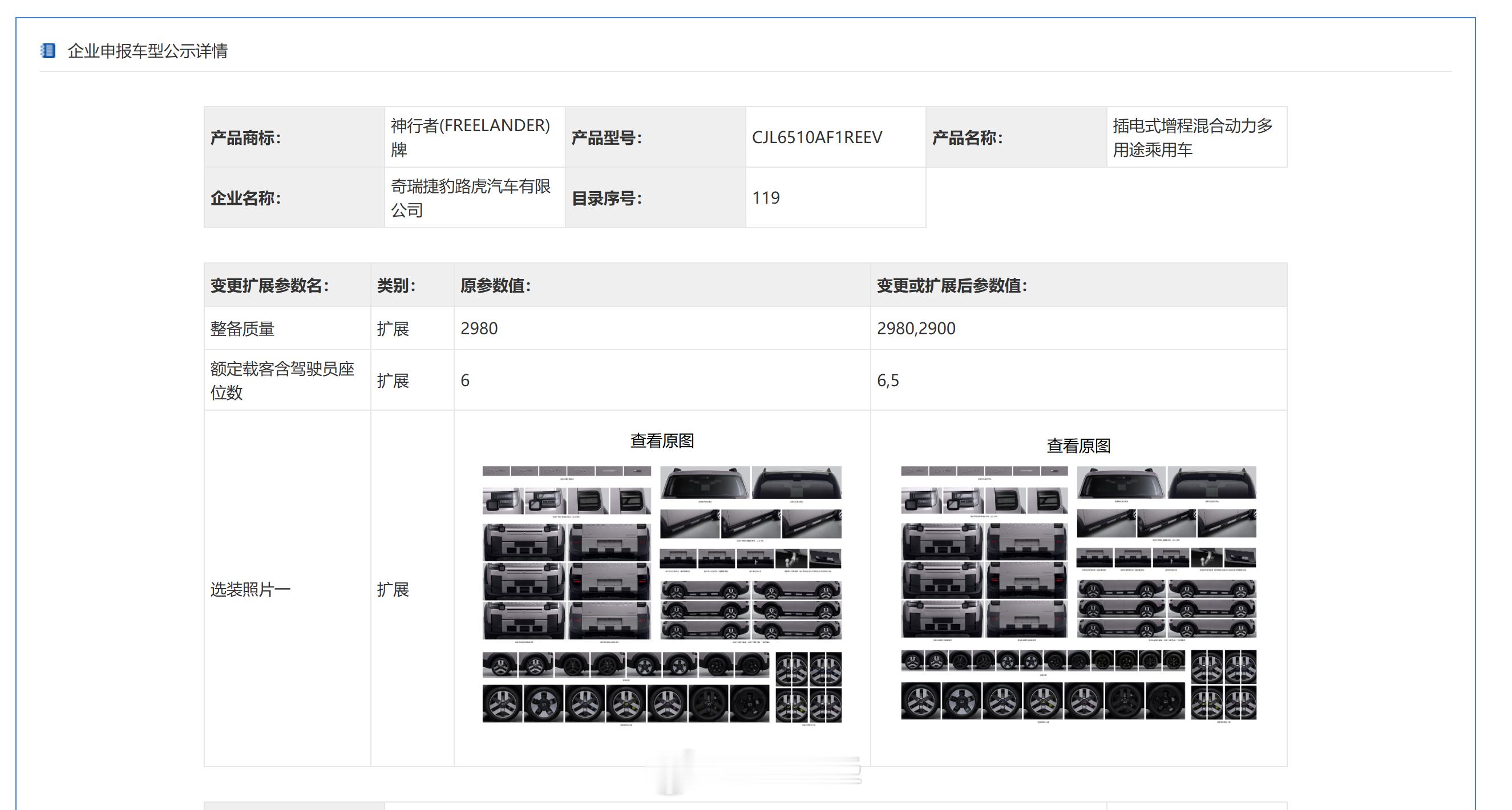
Task: Open the 查看原图 link in the changed value column
Action: [x=1079, y=446]
